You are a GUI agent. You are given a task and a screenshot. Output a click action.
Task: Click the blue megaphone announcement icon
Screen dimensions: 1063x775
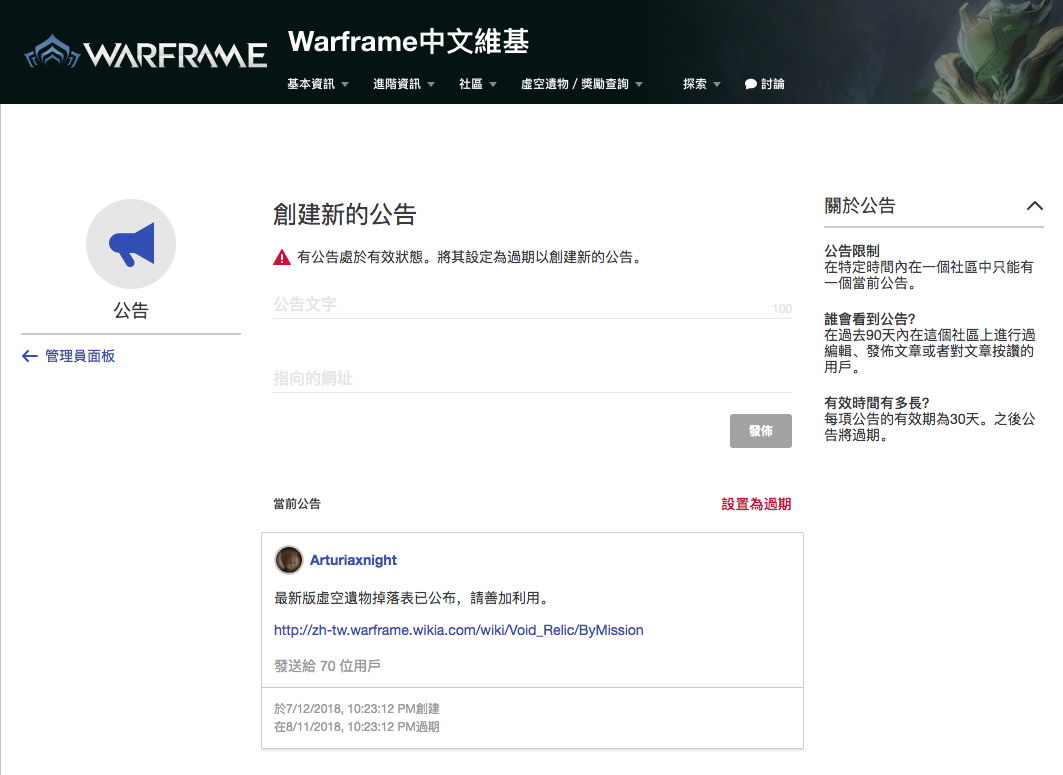[132, 244]
